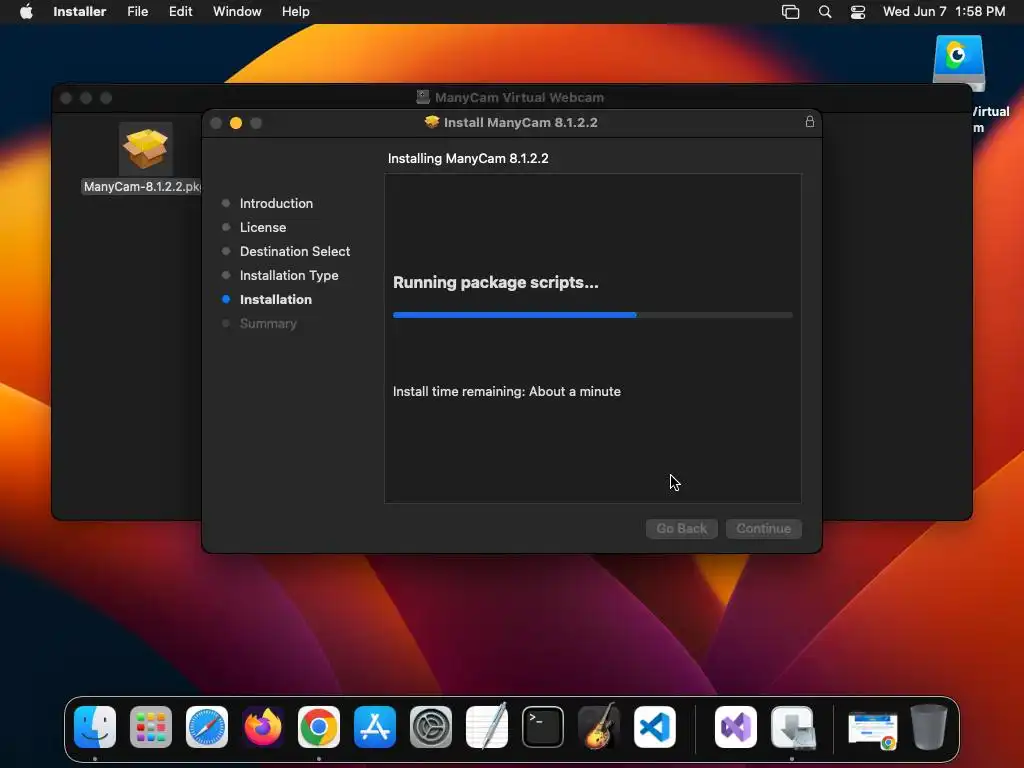Select the License step in sidebar
This screenshot has height=768, width=1024.
(x=263, y=227)
